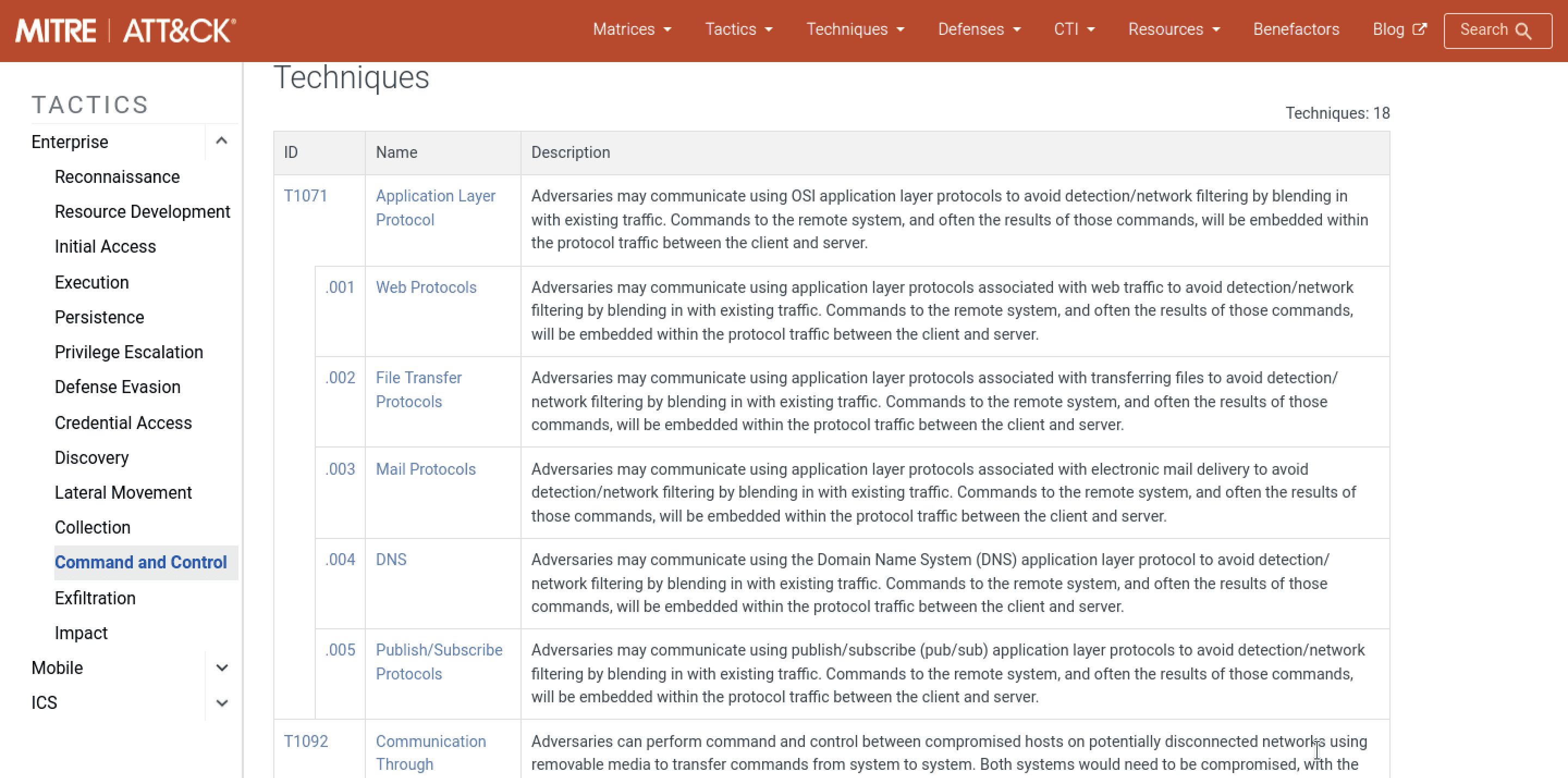Select Defense Evasion in the sidebar

coord(118,387)
